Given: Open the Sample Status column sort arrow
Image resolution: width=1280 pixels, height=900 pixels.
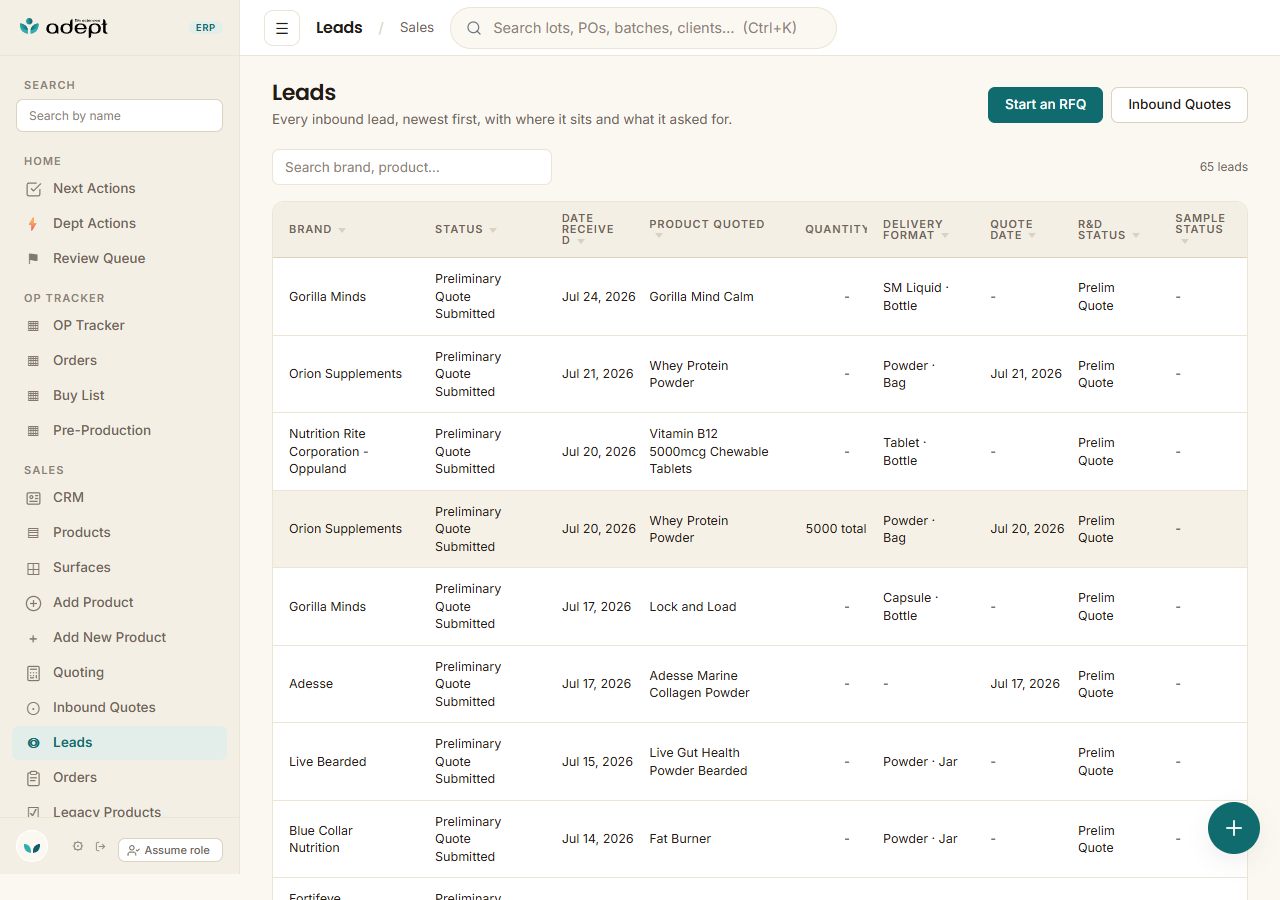Looking at the screenshot, I should click(x=1185, y=241).
